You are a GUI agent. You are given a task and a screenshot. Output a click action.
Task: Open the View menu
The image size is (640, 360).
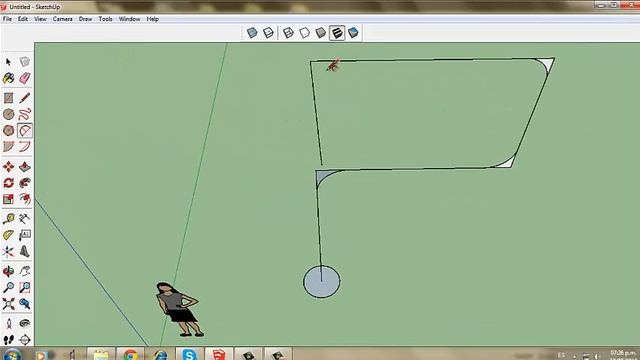pyautogui.click(x=40, y=19)
